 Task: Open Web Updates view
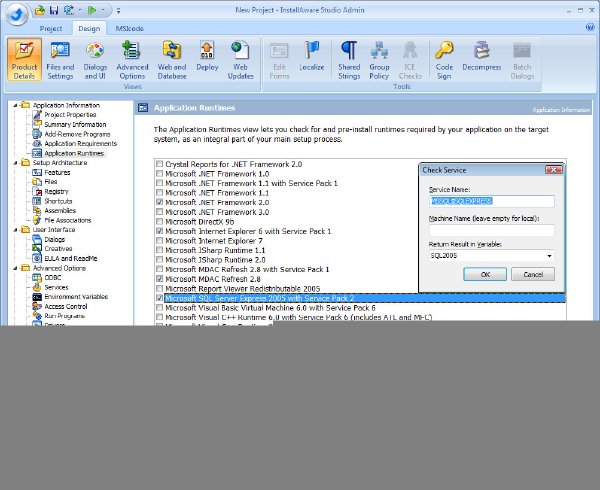coord(240,59)
